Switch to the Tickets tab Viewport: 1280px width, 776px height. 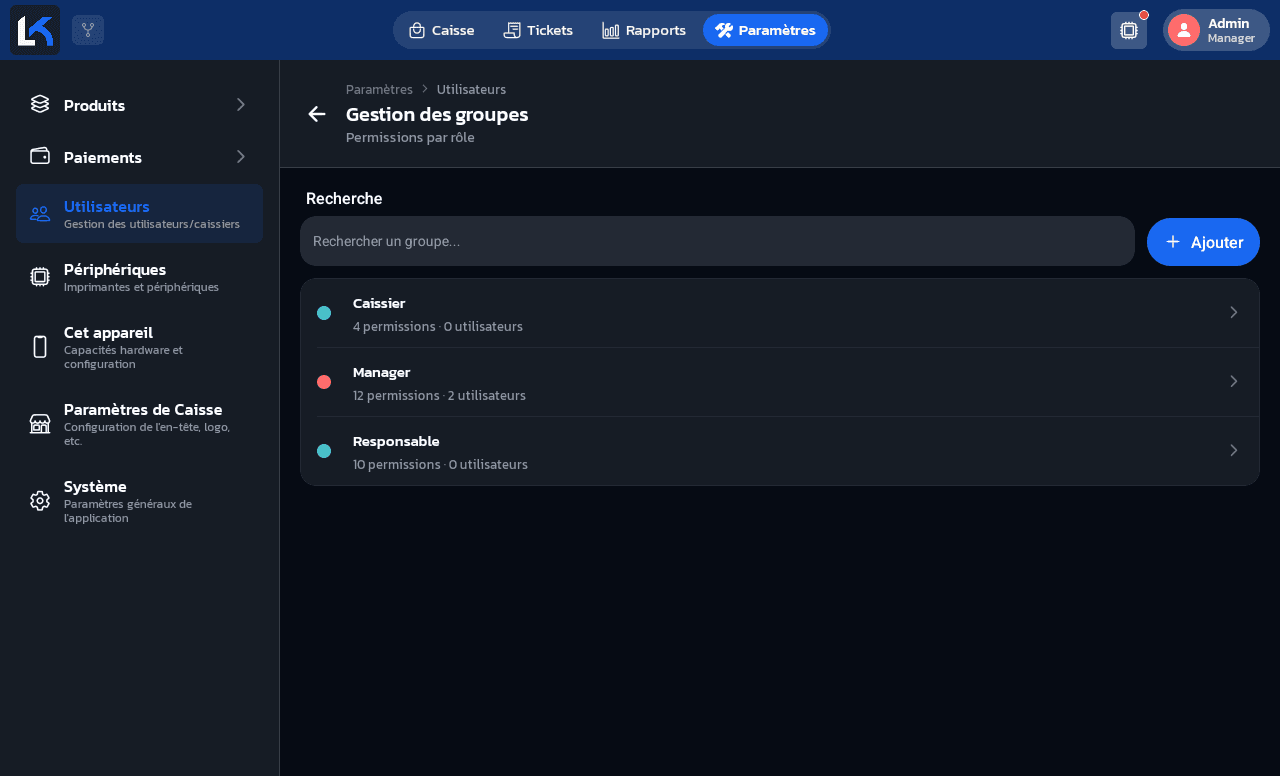[x=538, y=30]
